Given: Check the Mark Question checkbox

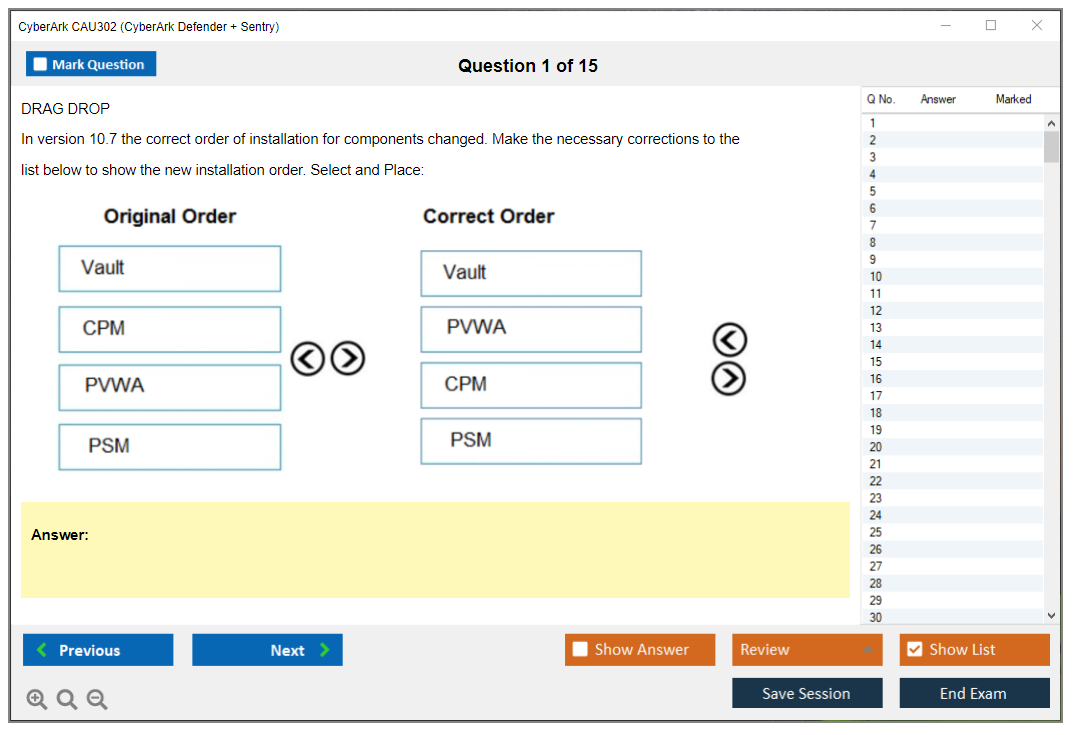Looking at the screenshot, I should point(41,64).
